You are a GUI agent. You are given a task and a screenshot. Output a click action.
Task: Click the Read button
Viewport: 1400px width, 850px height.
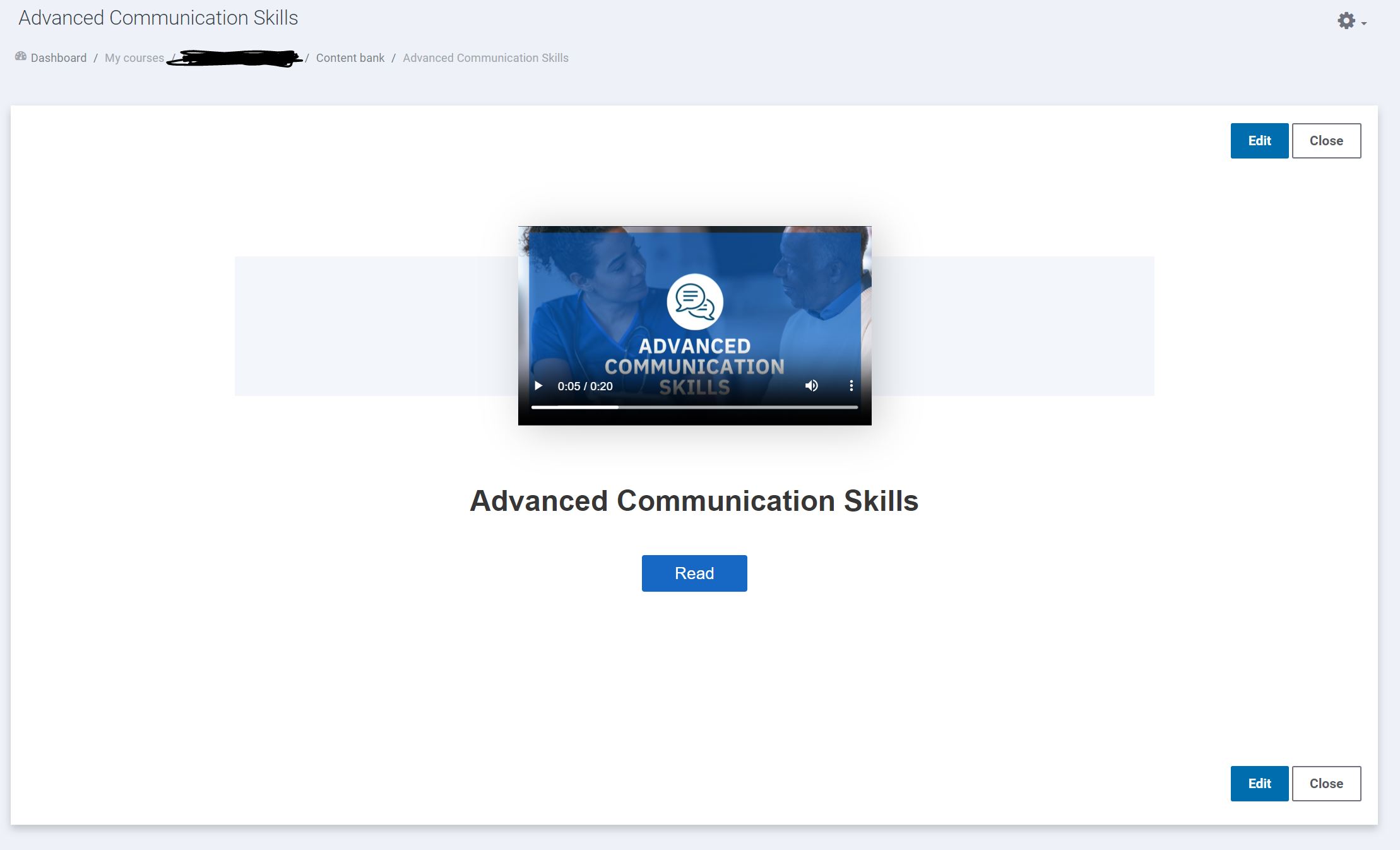coord(694,573)
